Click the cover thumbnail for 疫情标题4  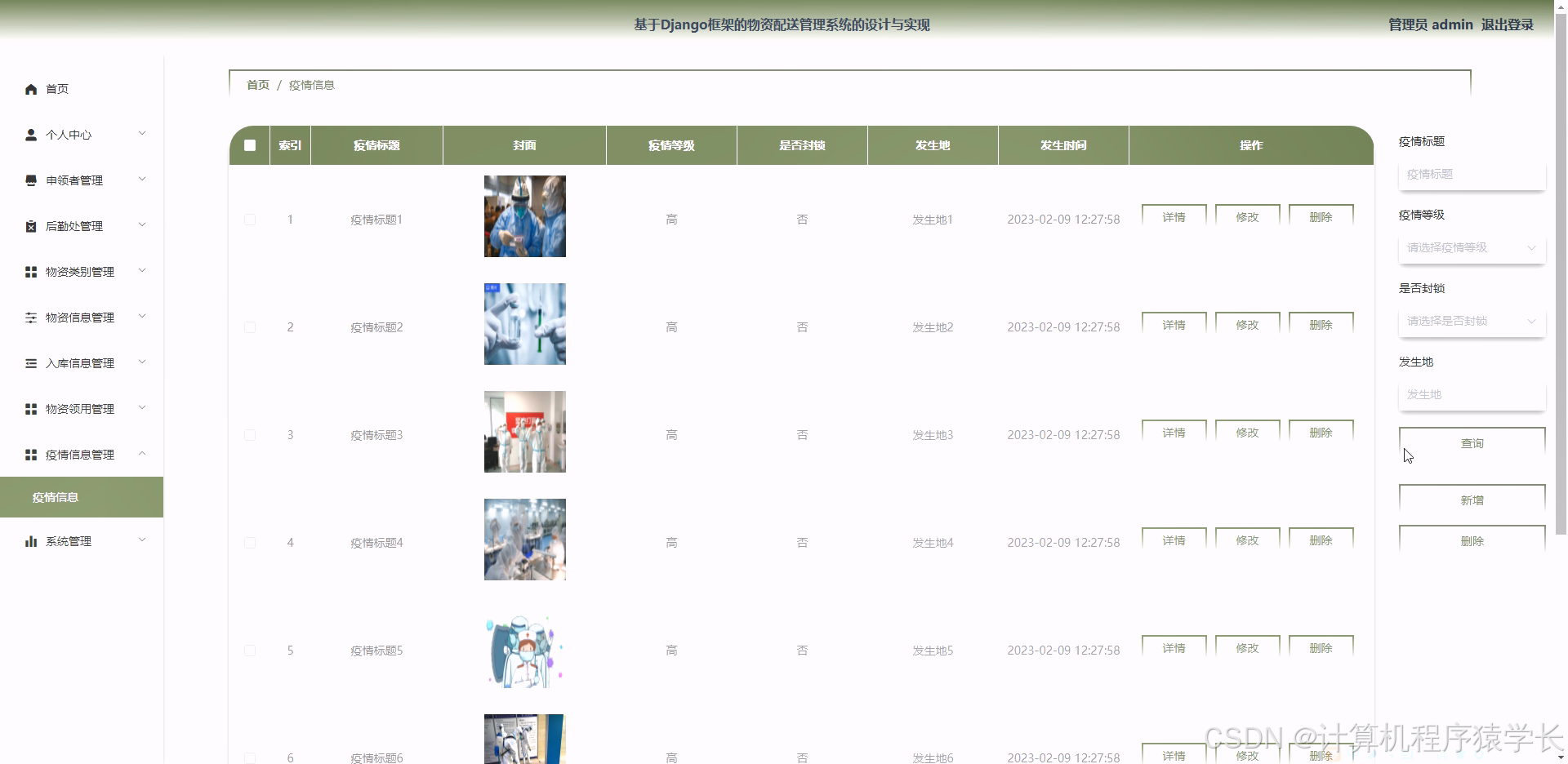[x=524, y=540]
